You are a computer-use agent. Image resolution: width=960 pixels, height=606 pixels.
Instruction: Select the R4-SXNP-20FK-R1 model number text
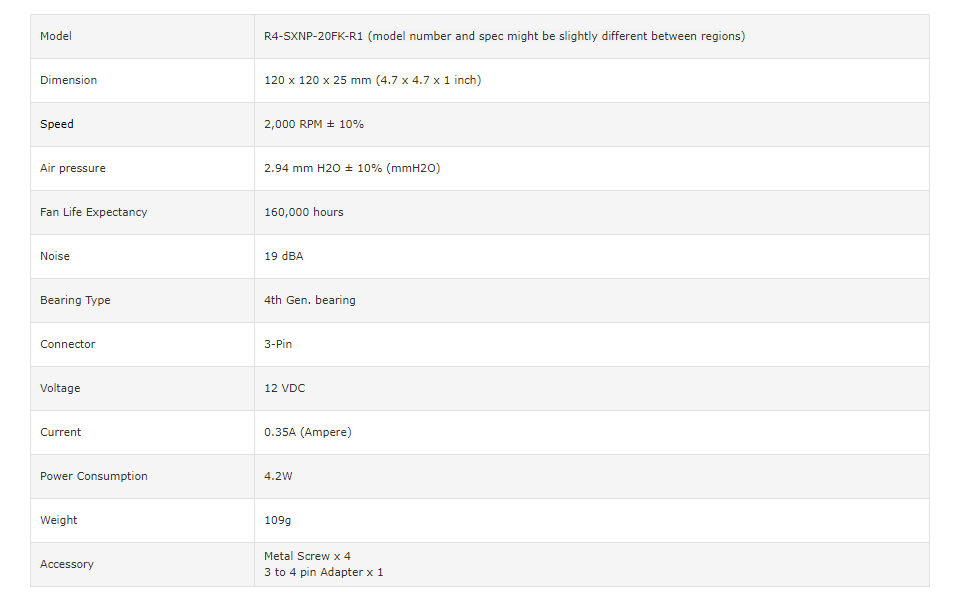[313, 36]
